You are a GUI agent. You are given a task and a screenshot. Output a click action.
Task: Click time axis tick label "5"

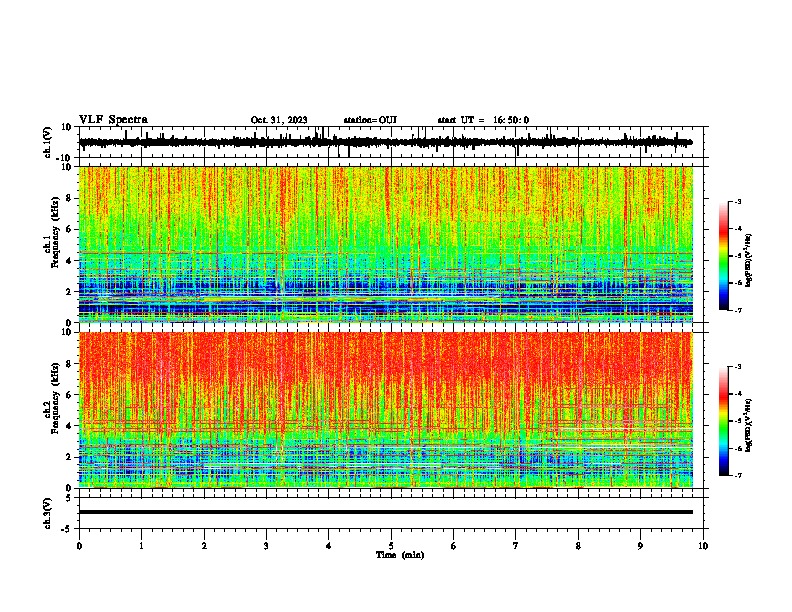coord(391,546)
